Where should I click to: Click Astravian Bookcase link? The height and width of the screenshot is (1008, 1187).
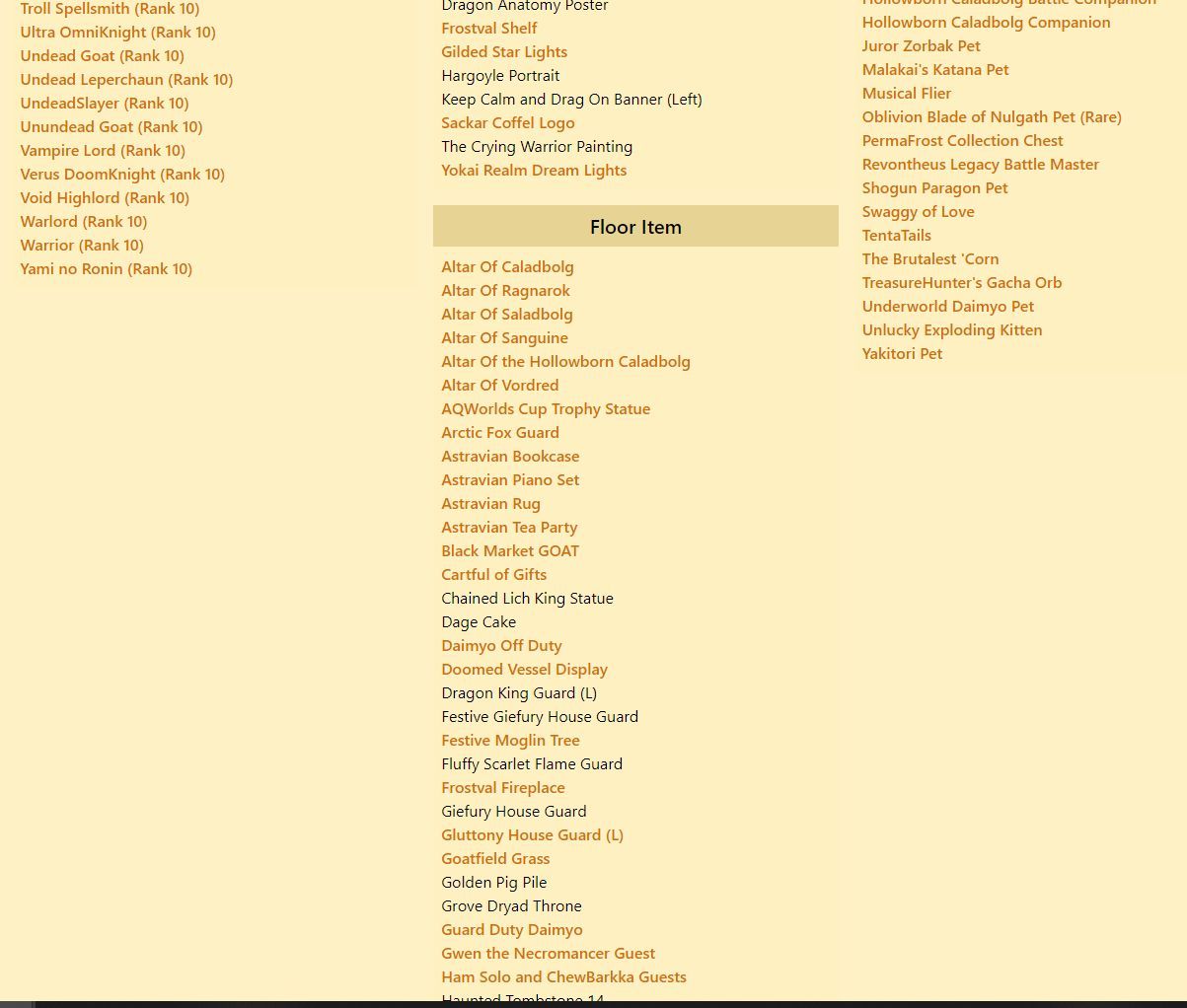click(510, 456)
